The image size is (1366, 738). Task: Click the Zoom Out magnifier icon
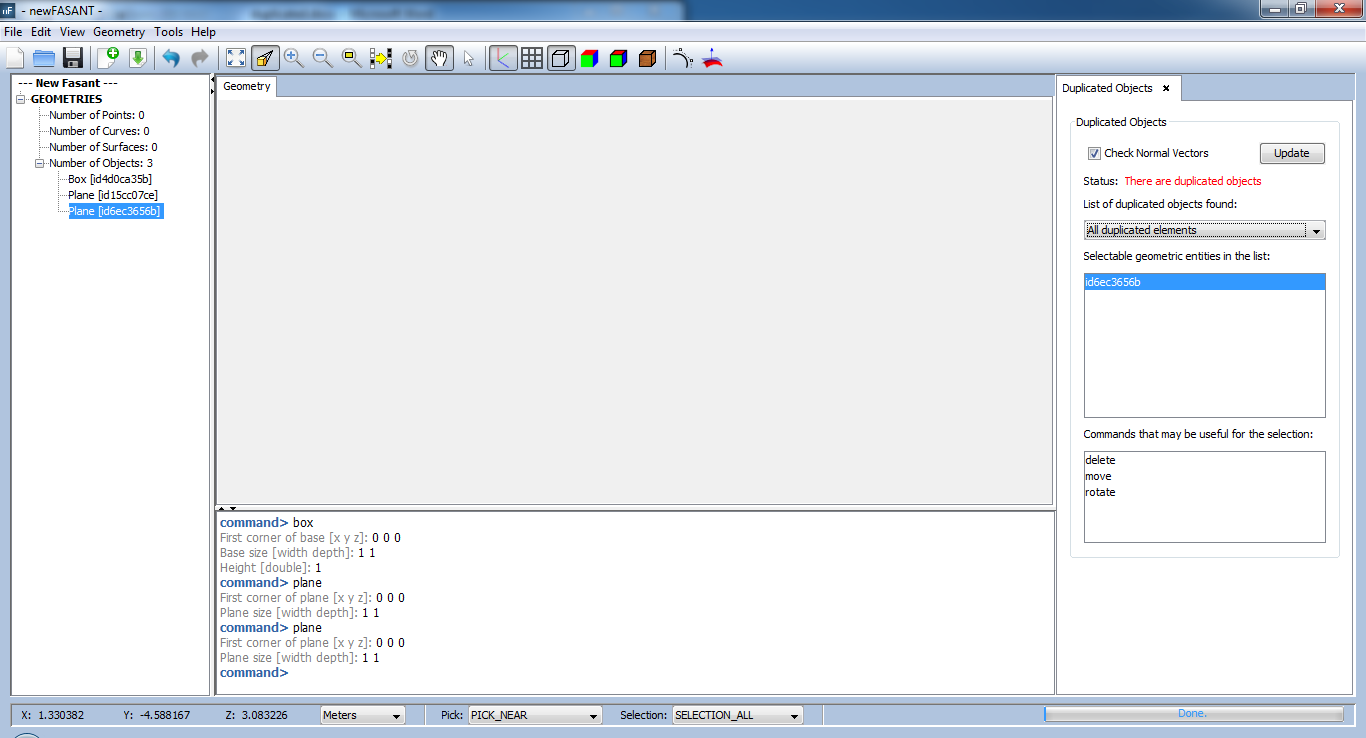coord(322,58)
